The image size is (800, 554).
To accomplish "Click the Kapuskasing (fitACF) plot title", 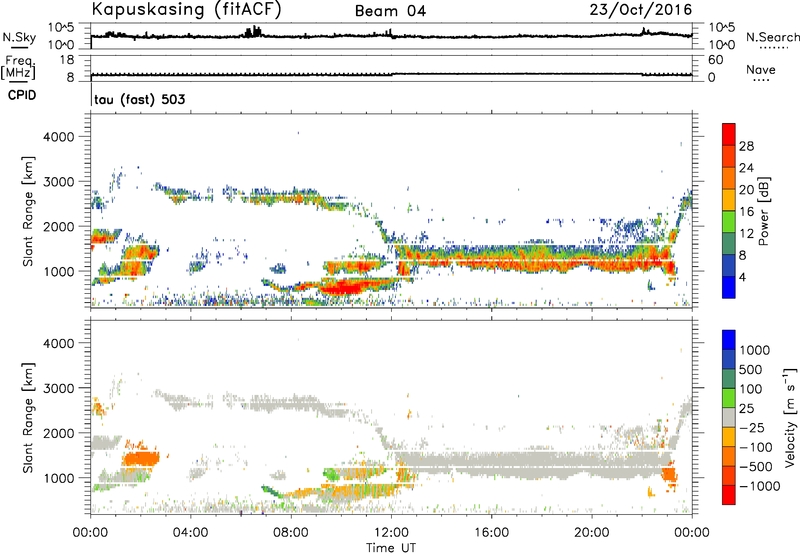I will (186, 9).
